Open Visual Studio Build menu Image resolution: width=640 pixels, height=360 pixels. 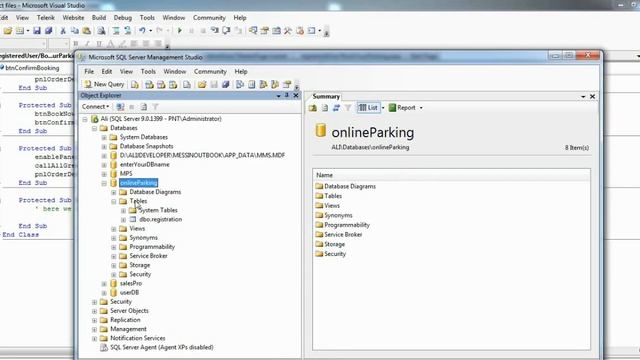coord(99,18)
